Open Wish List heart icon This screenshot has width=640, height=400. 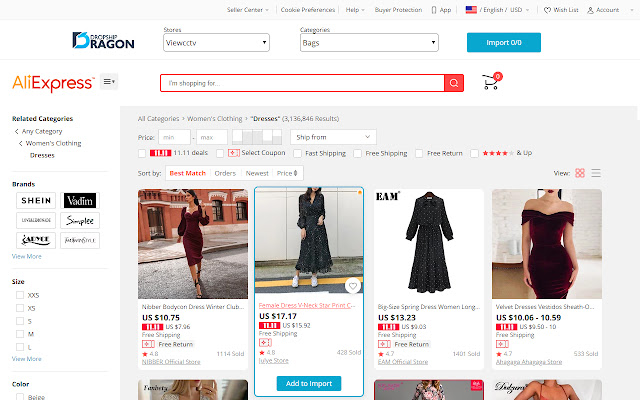(x=547, y=10)
